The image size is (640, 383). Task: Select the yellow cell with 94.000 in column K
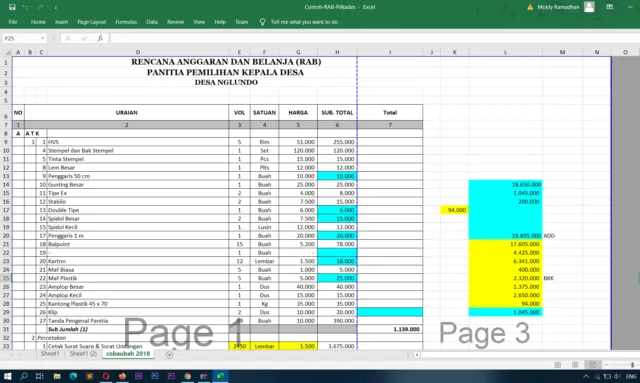coord(455,210)
